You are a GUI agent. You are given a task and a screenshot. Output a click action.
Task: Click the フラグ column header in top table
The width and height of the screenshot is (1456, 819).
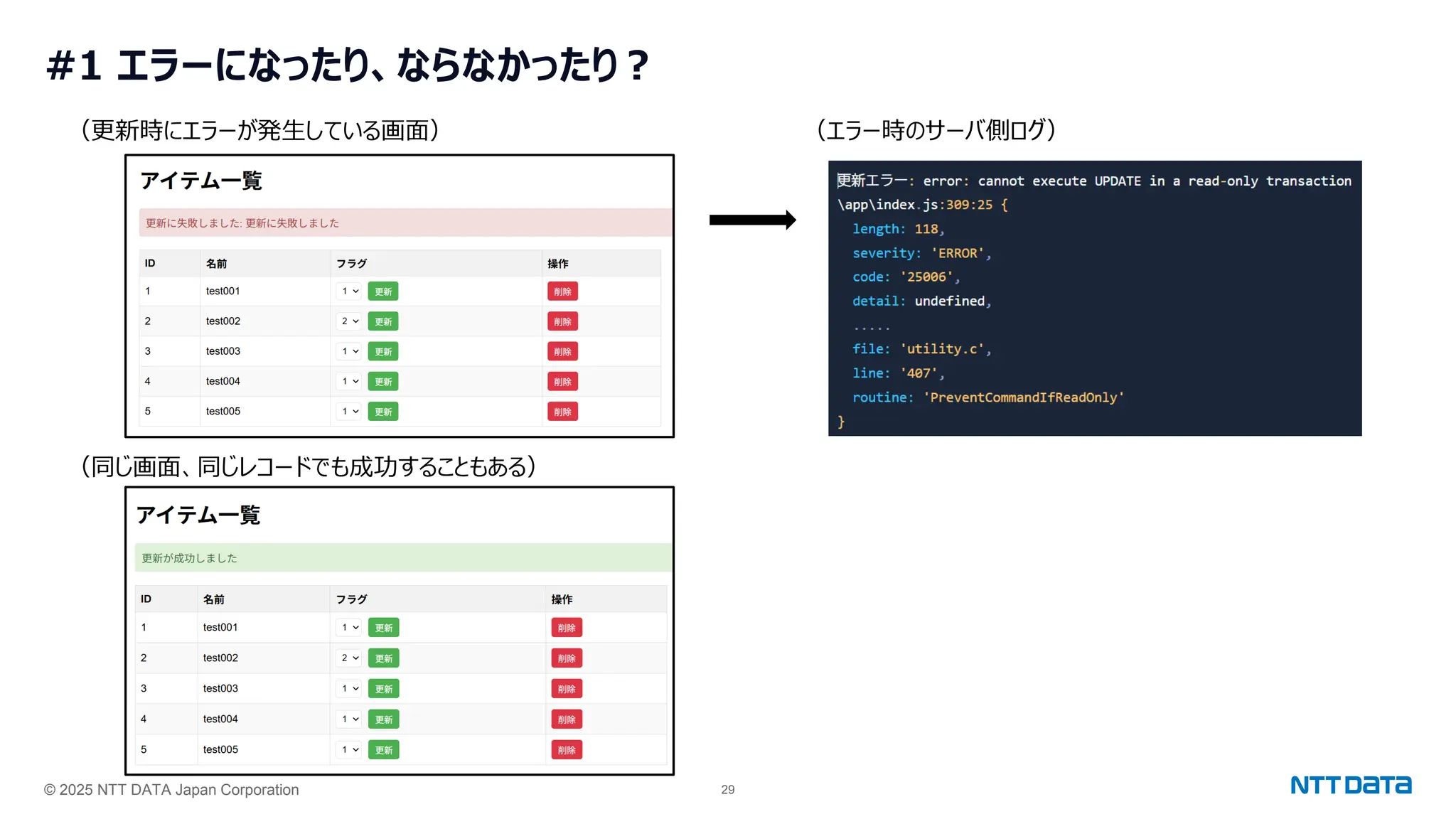tap(351, 264)
